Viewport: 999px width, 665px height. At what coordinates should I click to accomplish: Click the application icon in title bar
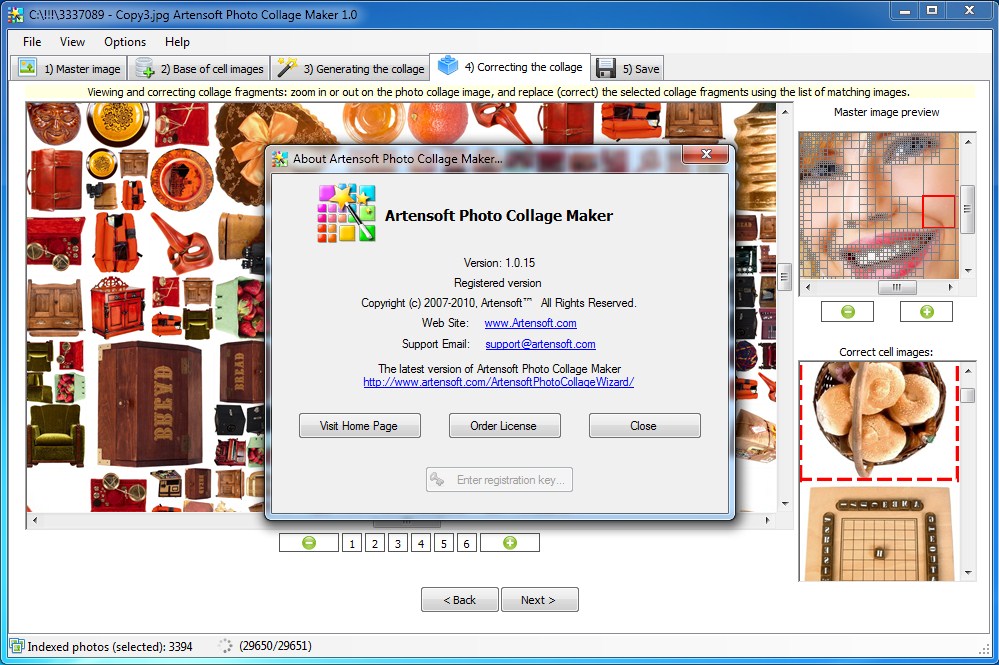click(15, 15)
